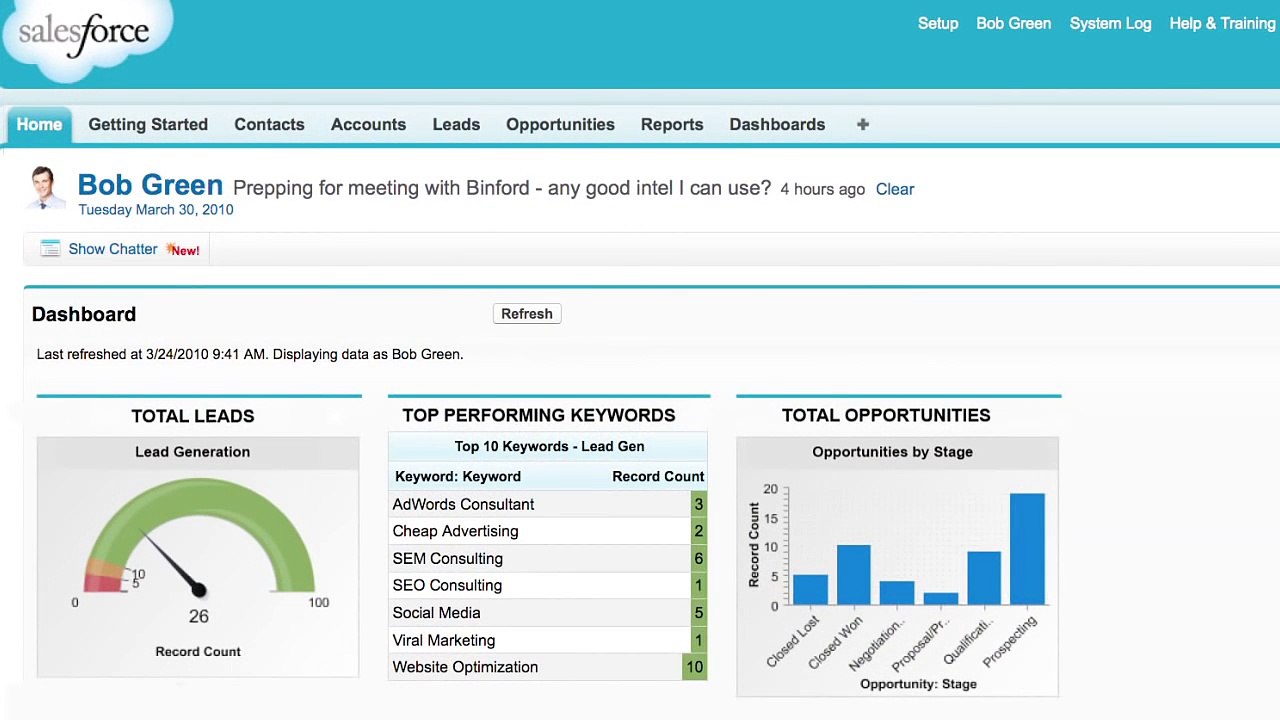This screenshot has height=720, width=1280.
Task: Click the gauge value 26
Action: click(x=198, y=616)
